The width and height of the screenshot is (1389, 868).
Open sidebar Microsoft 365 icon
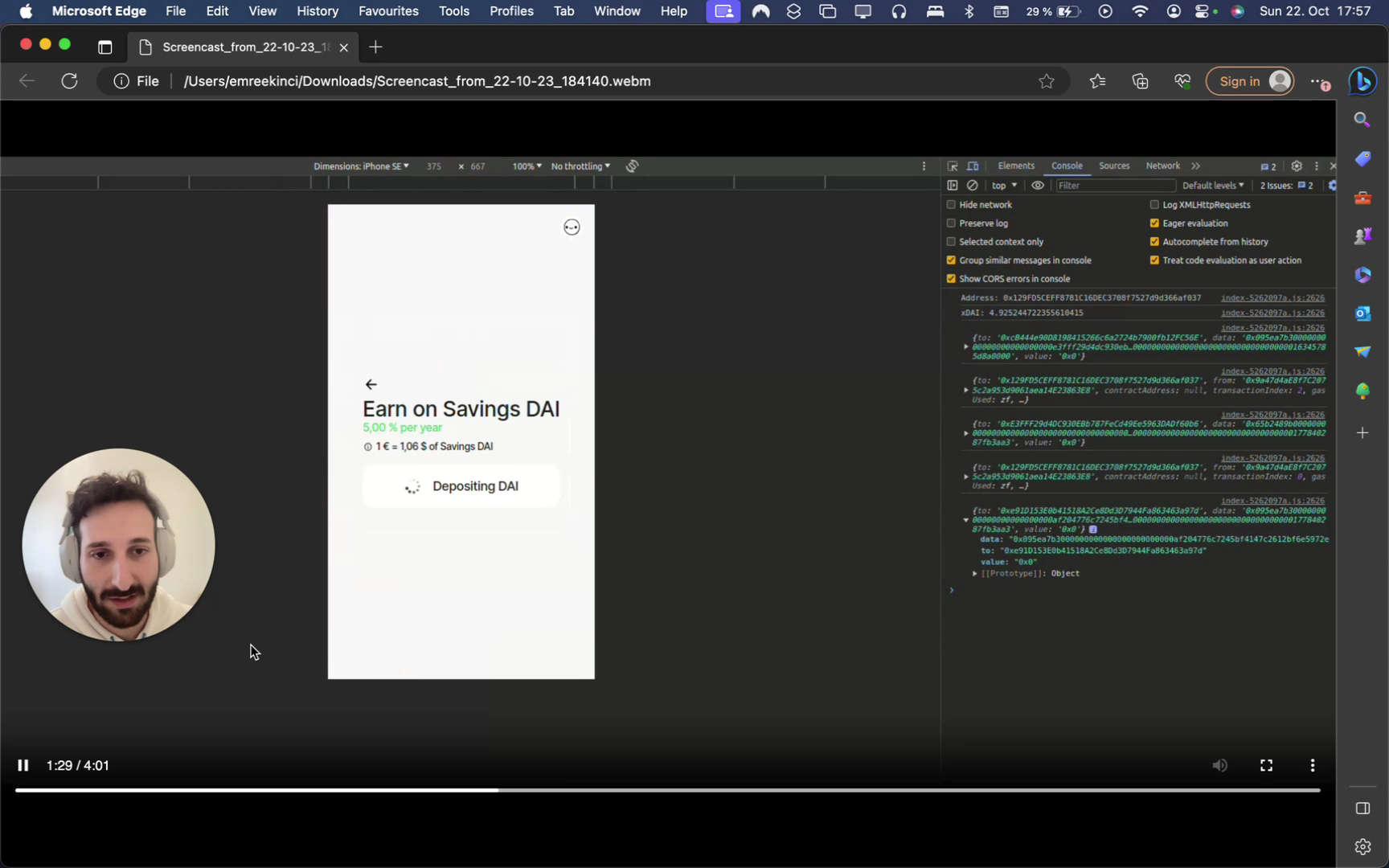pos(1362,275)
